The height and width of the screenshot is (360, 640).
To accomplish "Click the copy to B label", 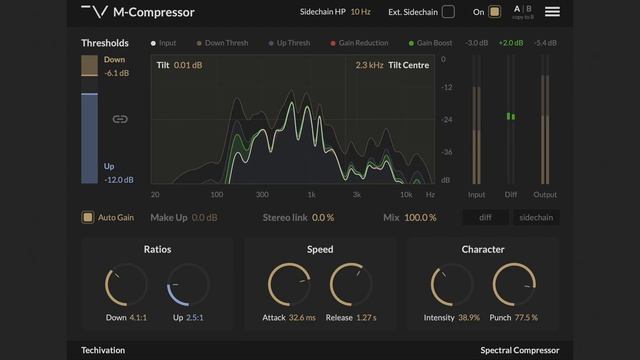I will pyautogui.click(x=523, y=17).
